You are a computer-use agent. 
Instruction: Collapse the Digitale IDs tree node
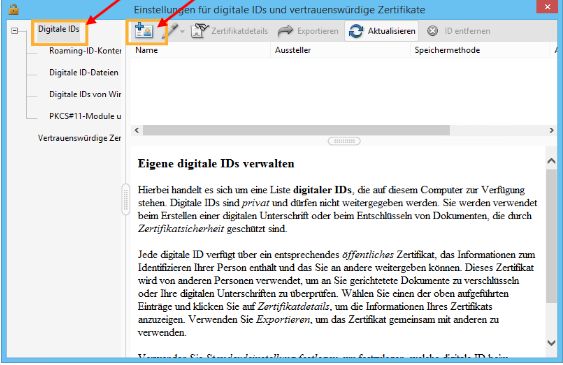click(x=14, y=31)
